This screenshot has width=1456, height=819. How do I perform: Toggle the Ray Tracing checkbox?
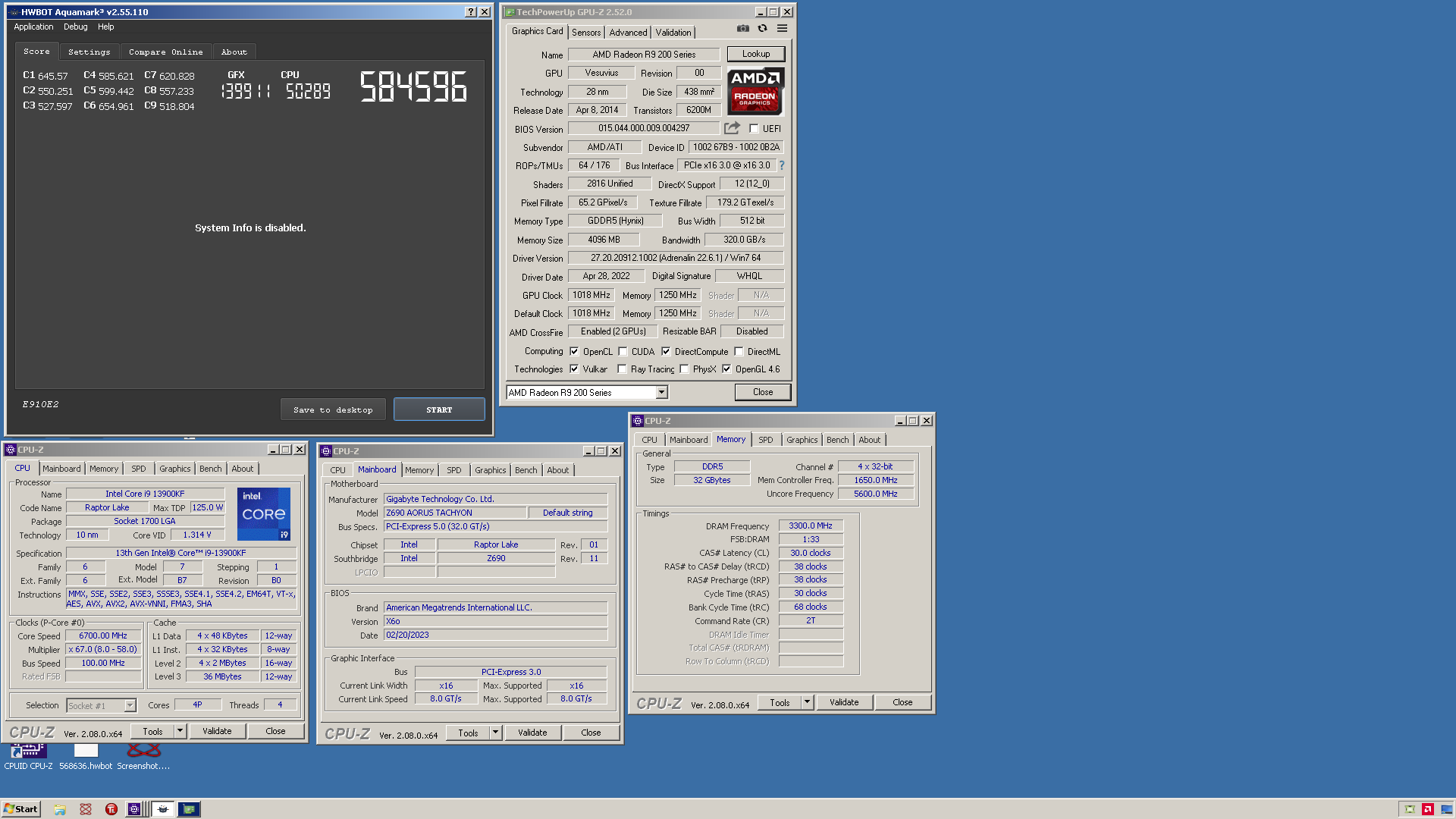[x=622, y=369]
